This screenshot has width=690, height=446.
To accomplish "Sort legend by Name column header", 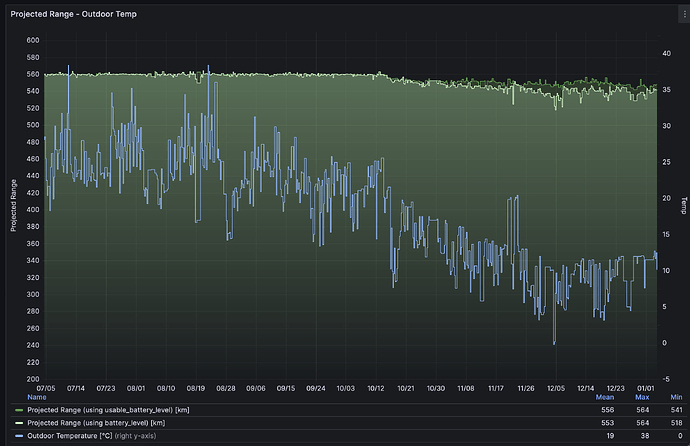I will click(x=37, y=397).
